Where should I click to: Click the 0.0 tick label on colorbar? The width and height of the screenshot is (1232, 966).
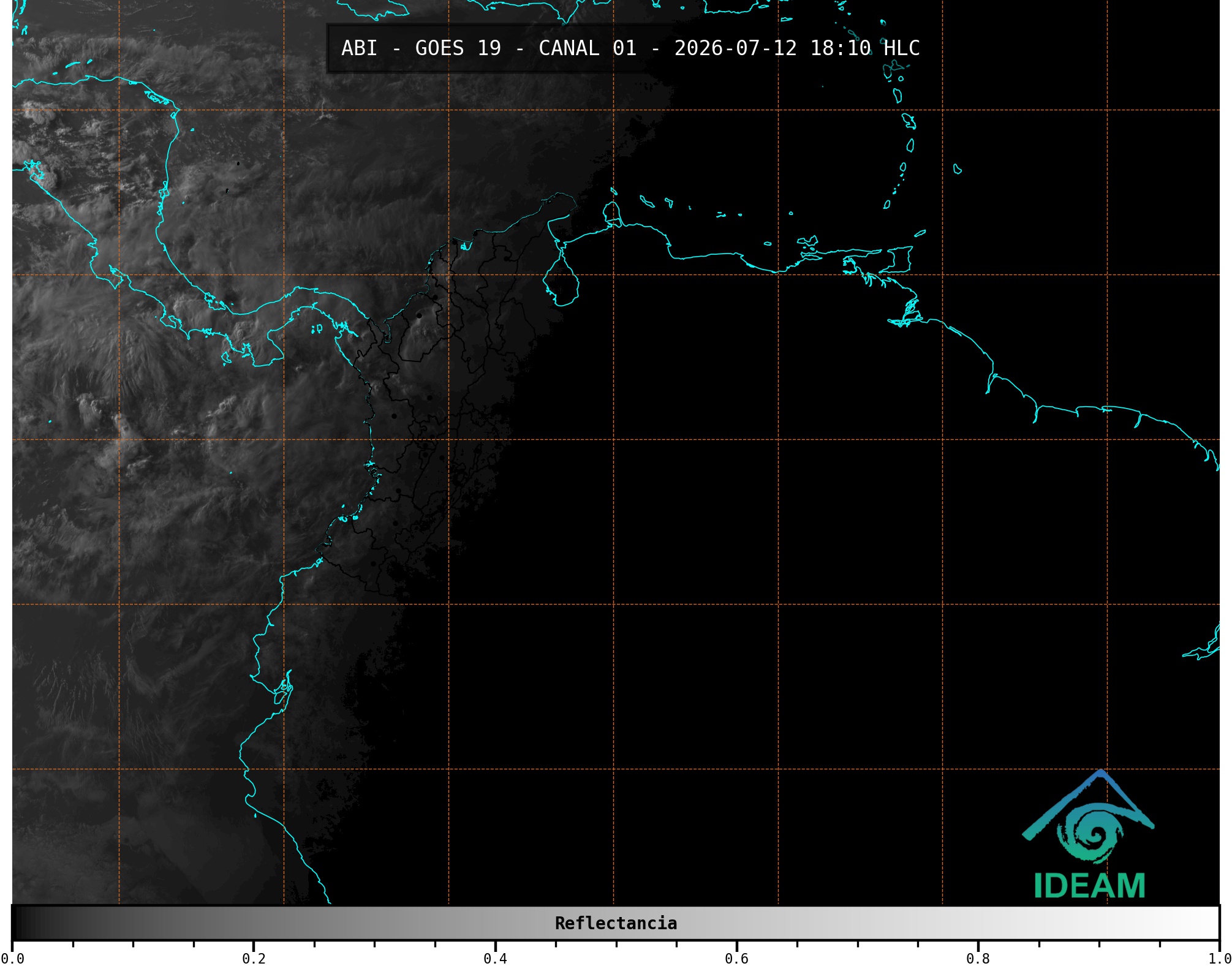12,959
